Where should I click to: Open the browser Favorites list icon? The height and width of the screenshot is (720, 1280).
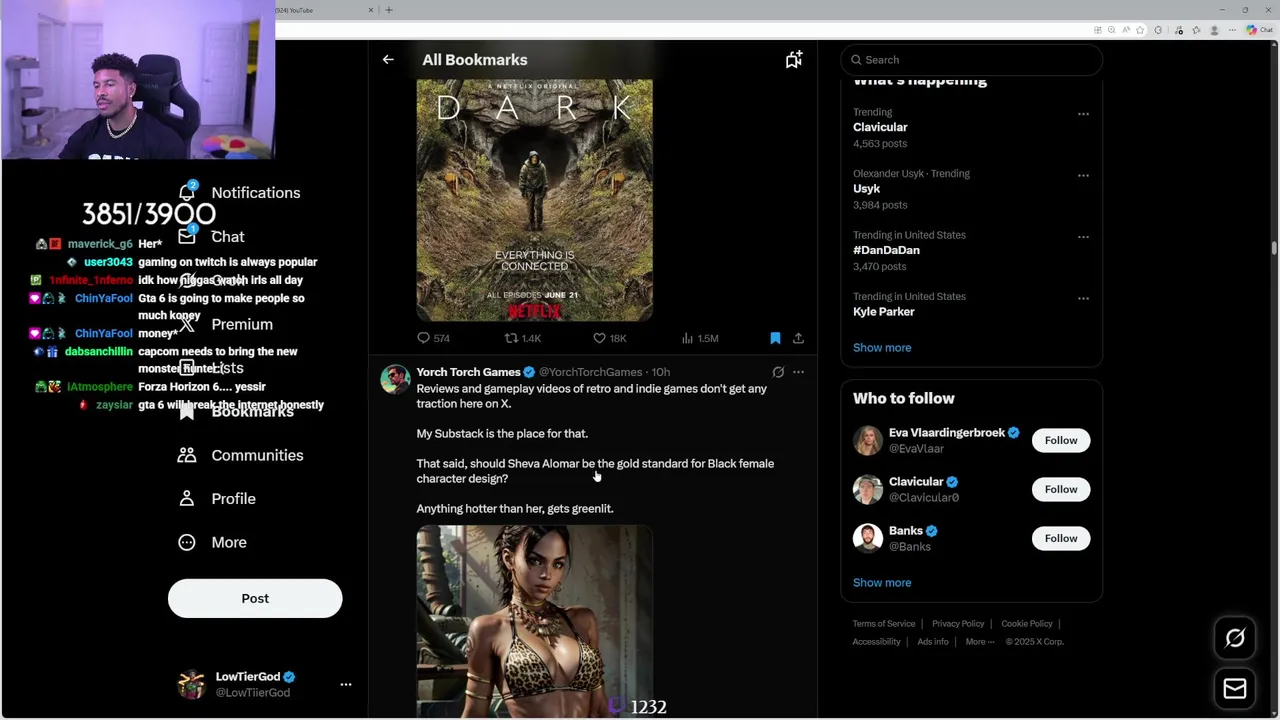pos(1196,30)
